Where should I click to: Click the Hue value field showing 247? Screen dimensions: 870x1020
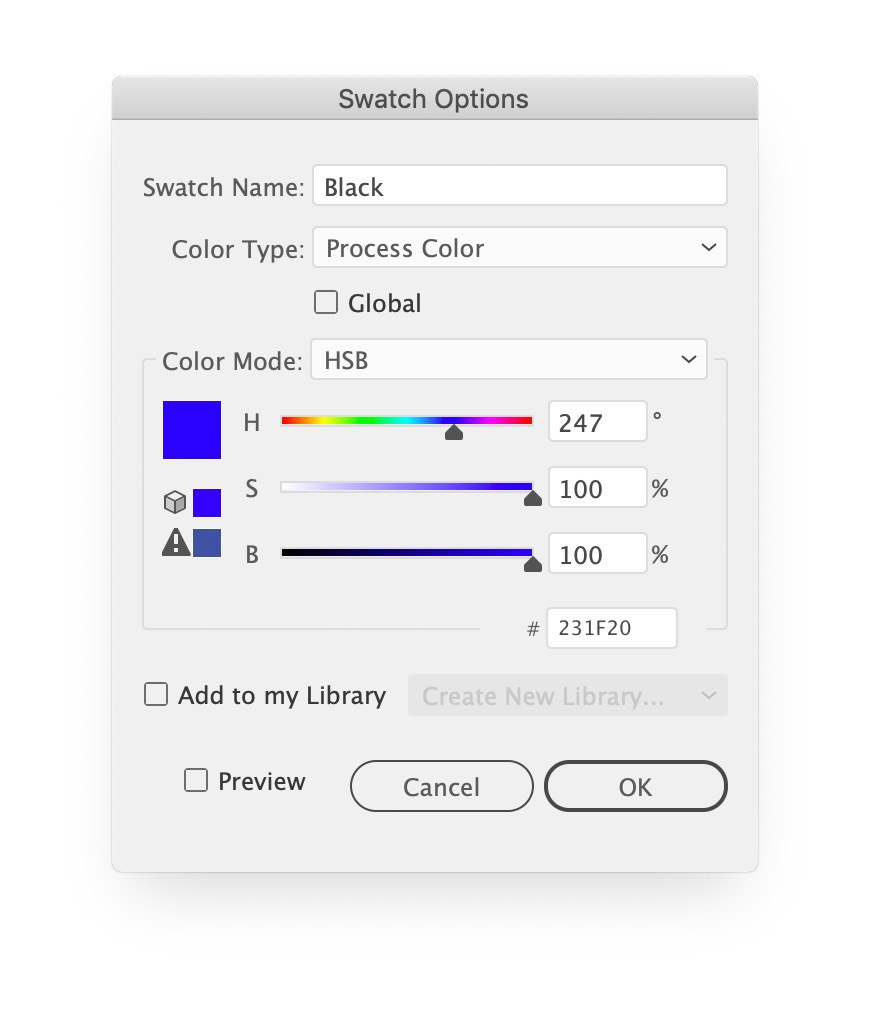coord(597,422)
